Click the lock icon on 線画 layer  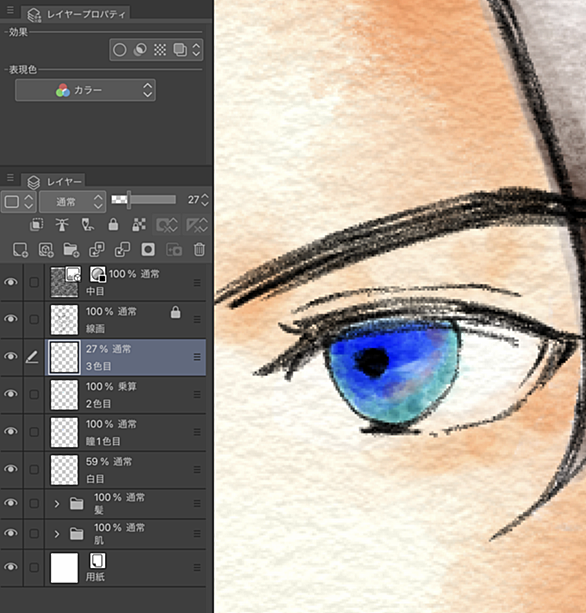pos(176,312)
